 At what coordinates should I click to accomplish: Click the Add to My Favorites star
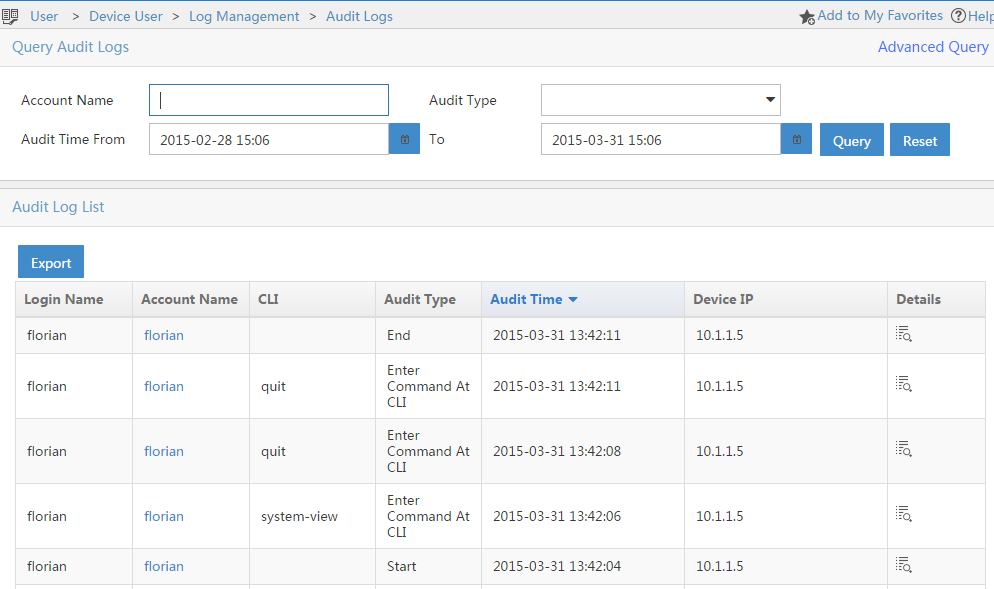point(807,15)
